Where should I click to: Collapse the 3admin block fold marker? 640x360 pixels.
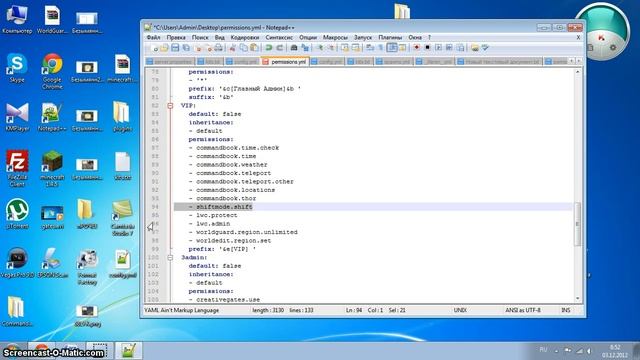tap(170, 258)
